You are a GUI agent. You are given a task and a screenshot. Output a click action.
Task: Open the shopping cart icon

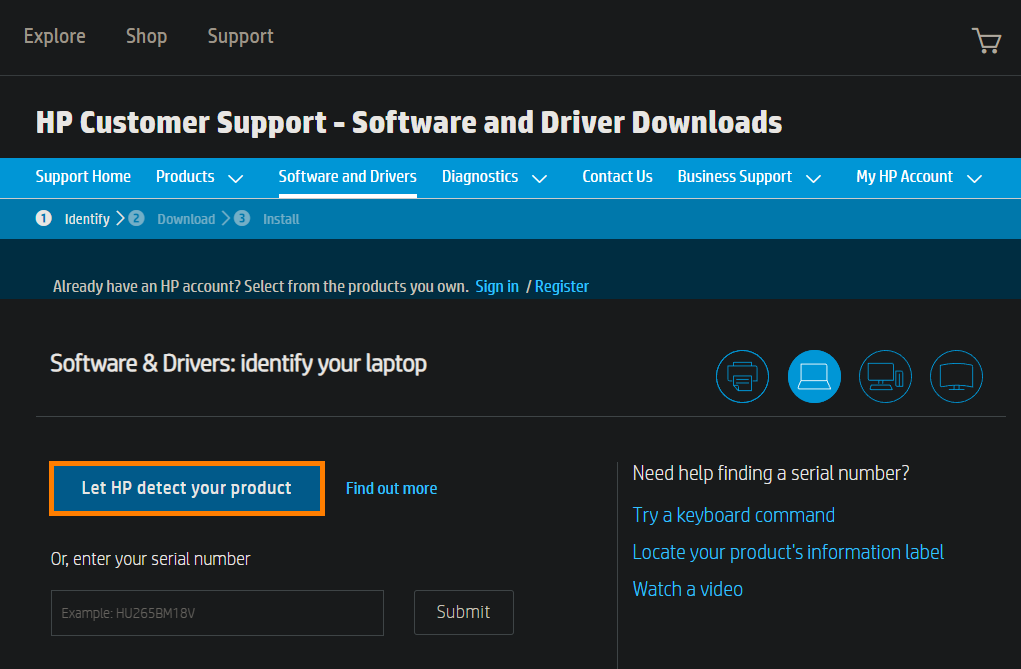pos(986,40)
